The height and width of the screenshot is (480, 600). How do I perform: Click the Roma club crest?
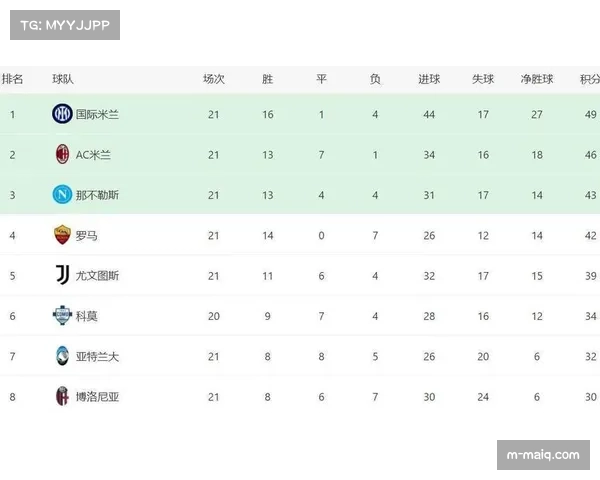coord(62,235)
